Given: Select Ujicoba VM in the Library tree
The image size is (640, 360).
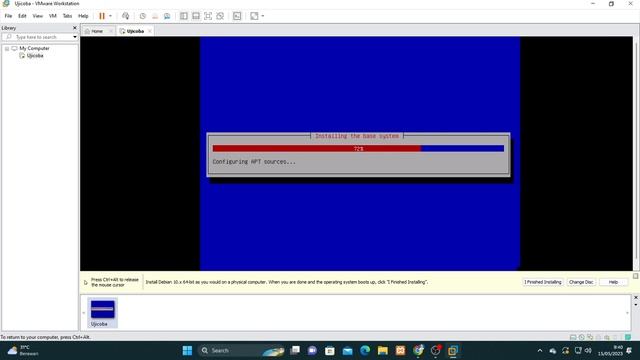Looking at the screenshot, I should (35, 56).
